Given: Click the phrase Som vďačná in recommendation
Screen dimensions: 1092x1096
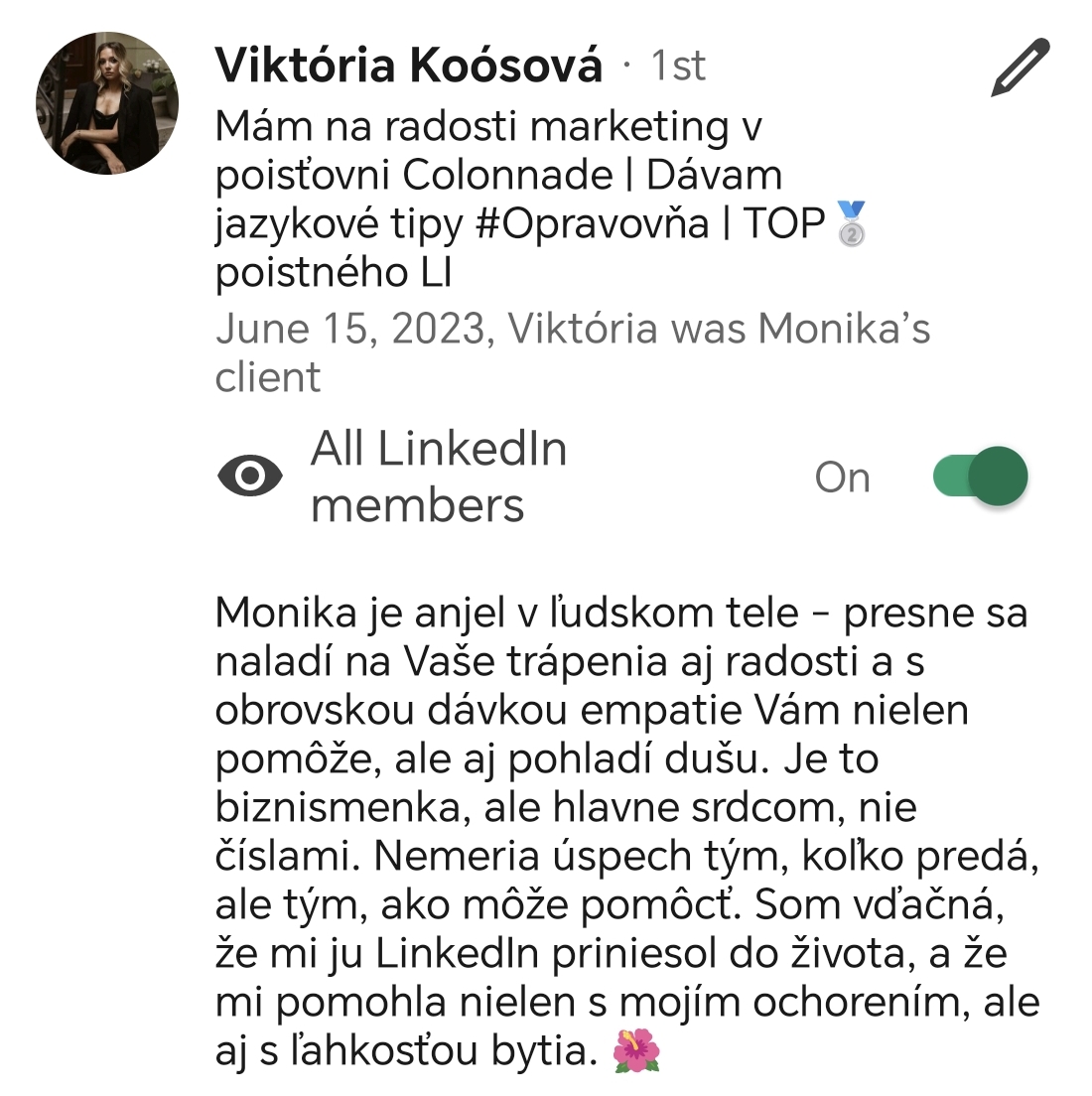Looking at the screenshot, I should coord(880,903).
